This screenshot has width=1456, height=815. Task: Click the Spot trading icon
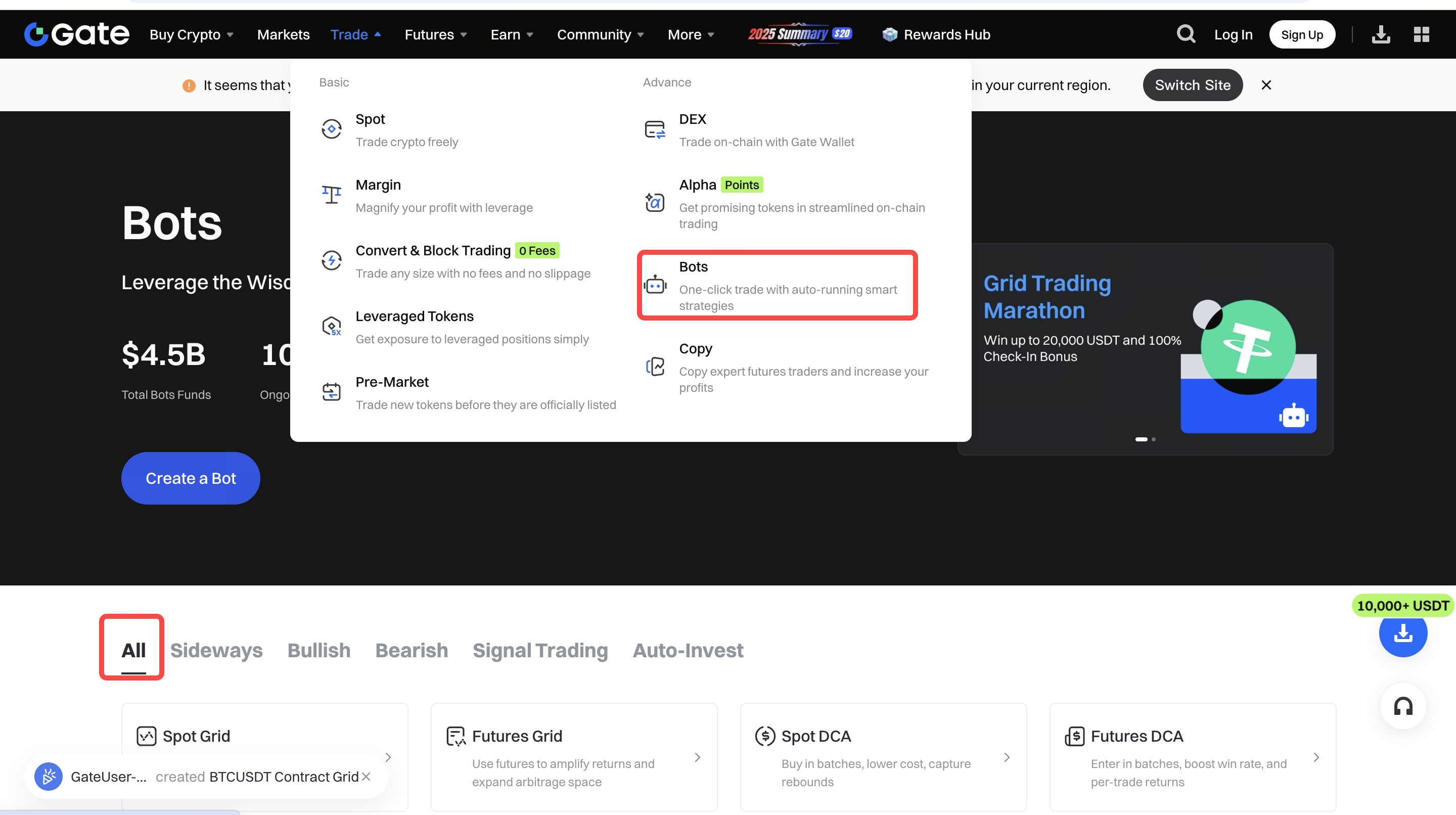(331, 129)
